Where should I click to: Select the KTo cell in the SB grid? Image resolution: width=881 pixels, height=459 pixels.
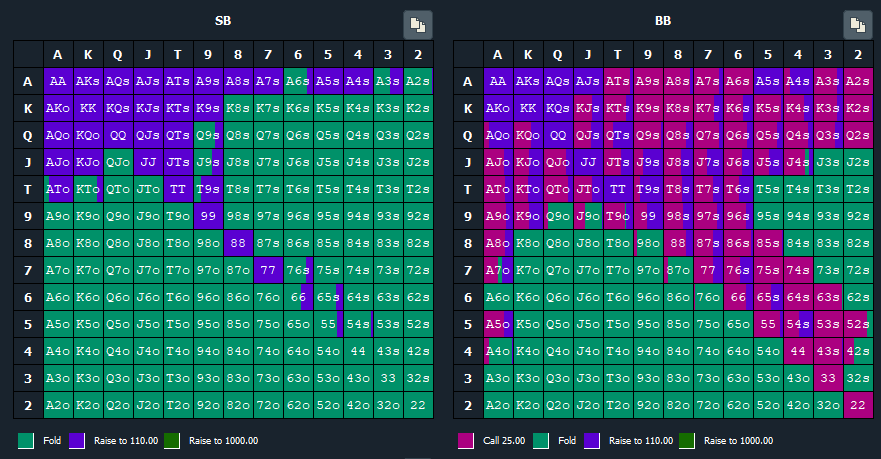pyautogui.click(x=88, y=189)
